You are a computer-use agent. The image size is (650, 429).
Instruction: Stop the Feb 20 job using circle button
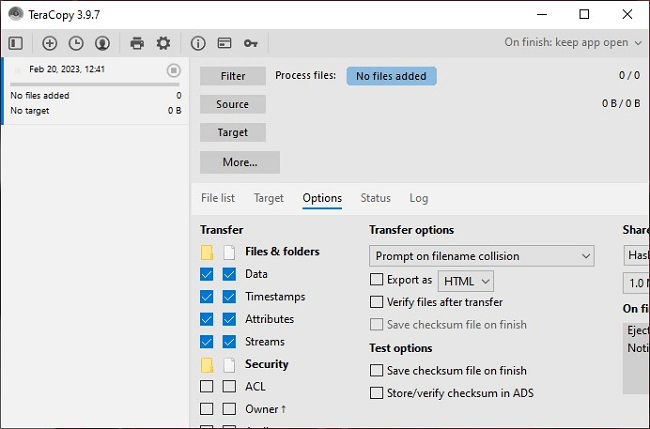(174, 70)
